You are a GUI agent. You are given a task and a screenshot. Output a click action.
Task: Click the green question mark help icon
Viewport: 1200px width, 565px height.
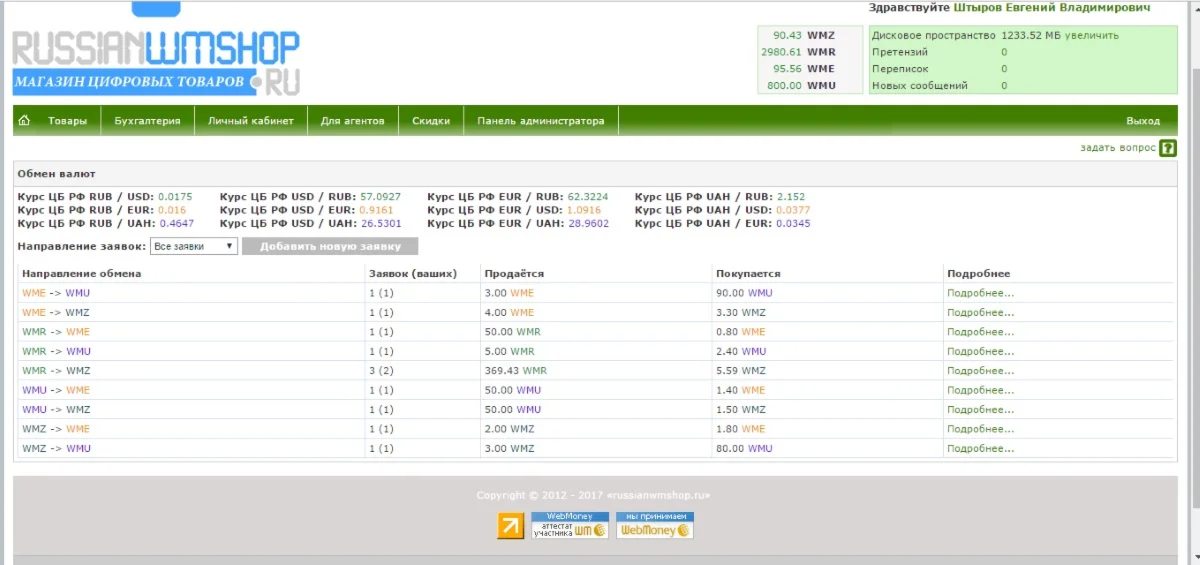coord(1167,148)
